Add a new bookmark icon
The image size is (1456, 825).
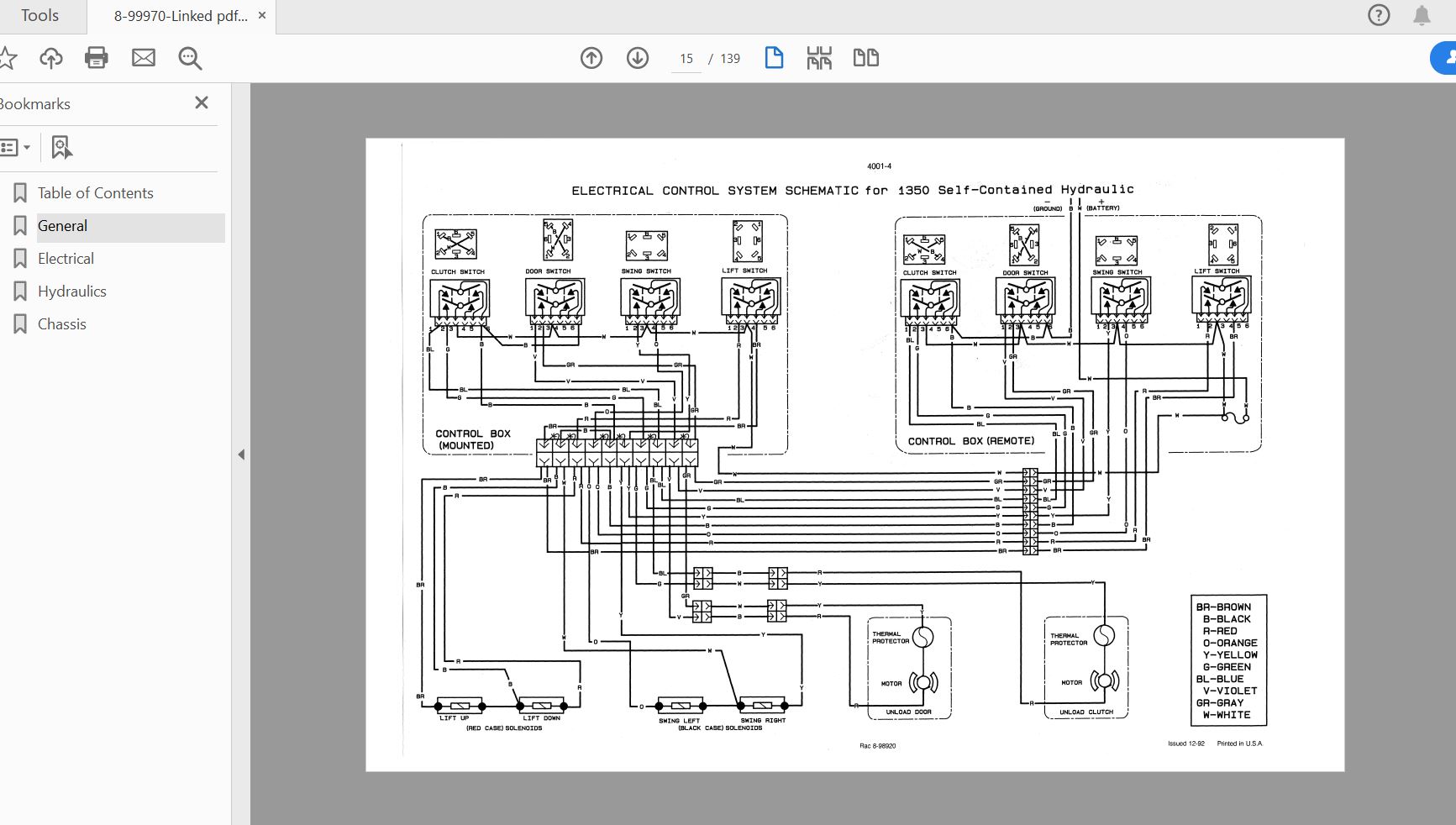pyautogui.click(x=61, y=148)
